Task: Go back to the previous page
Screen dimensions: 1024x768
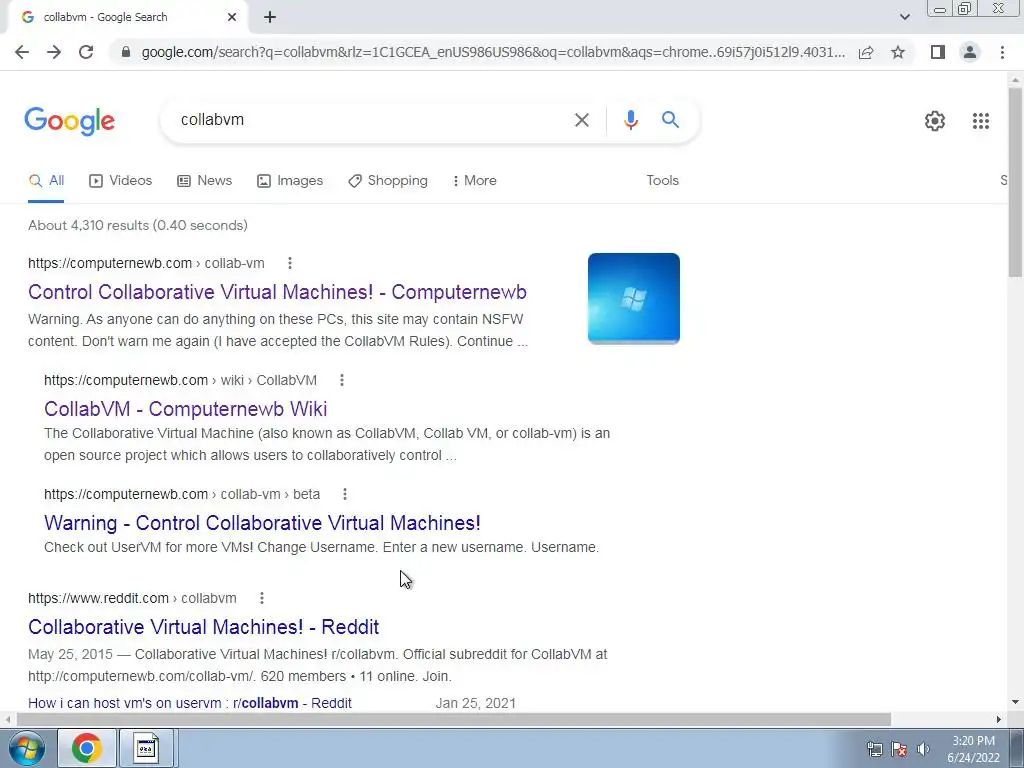Action: [x=22, y=52]
